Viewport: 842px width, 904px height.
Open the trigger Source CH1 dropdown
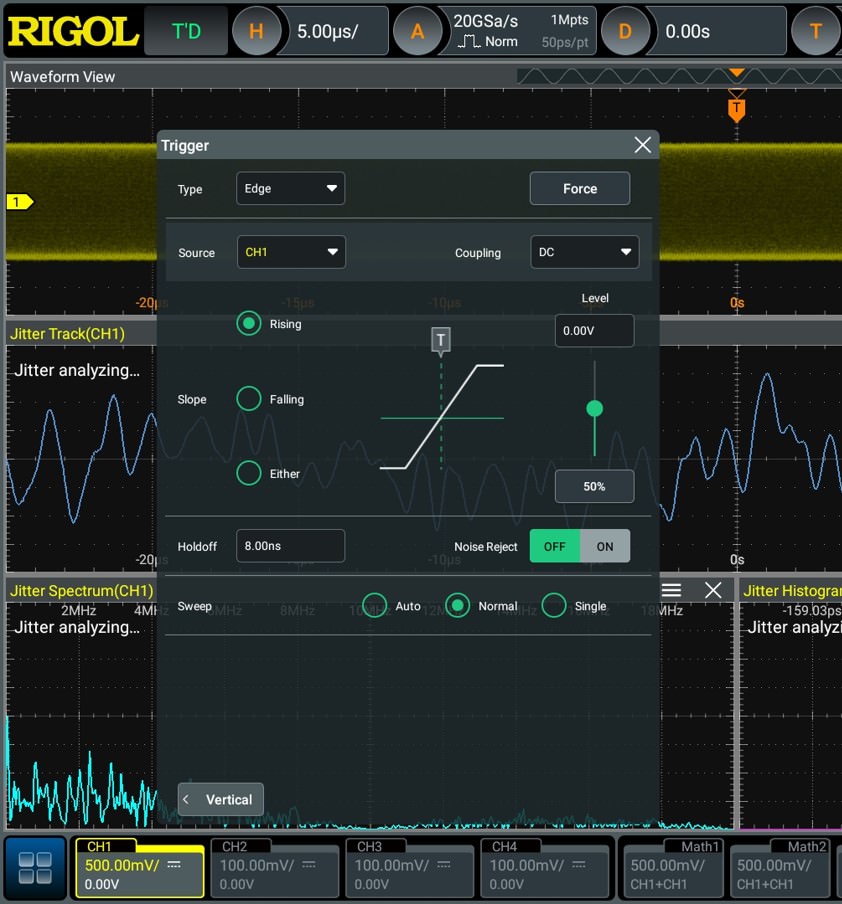pyautogui.click(x=291, y=252)
